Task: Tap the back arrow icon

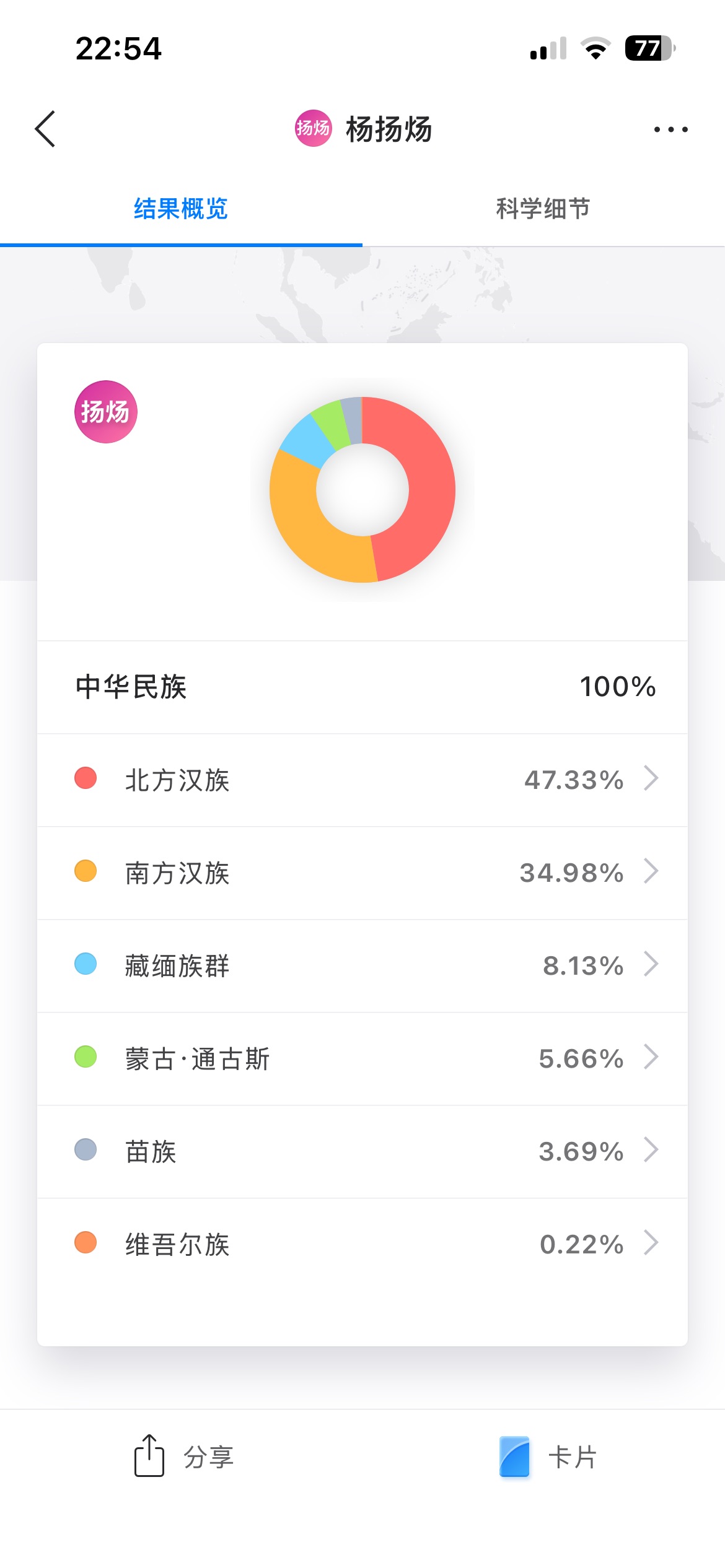Action: pos(45,129)
